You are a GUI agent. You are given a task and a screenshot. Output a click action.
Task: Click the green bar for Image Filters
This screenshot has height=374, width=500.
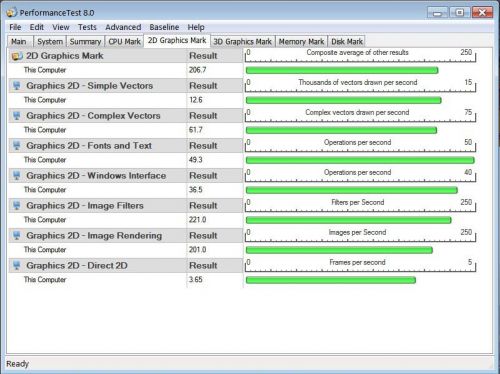pyautogui.click(x=349, y=220)
